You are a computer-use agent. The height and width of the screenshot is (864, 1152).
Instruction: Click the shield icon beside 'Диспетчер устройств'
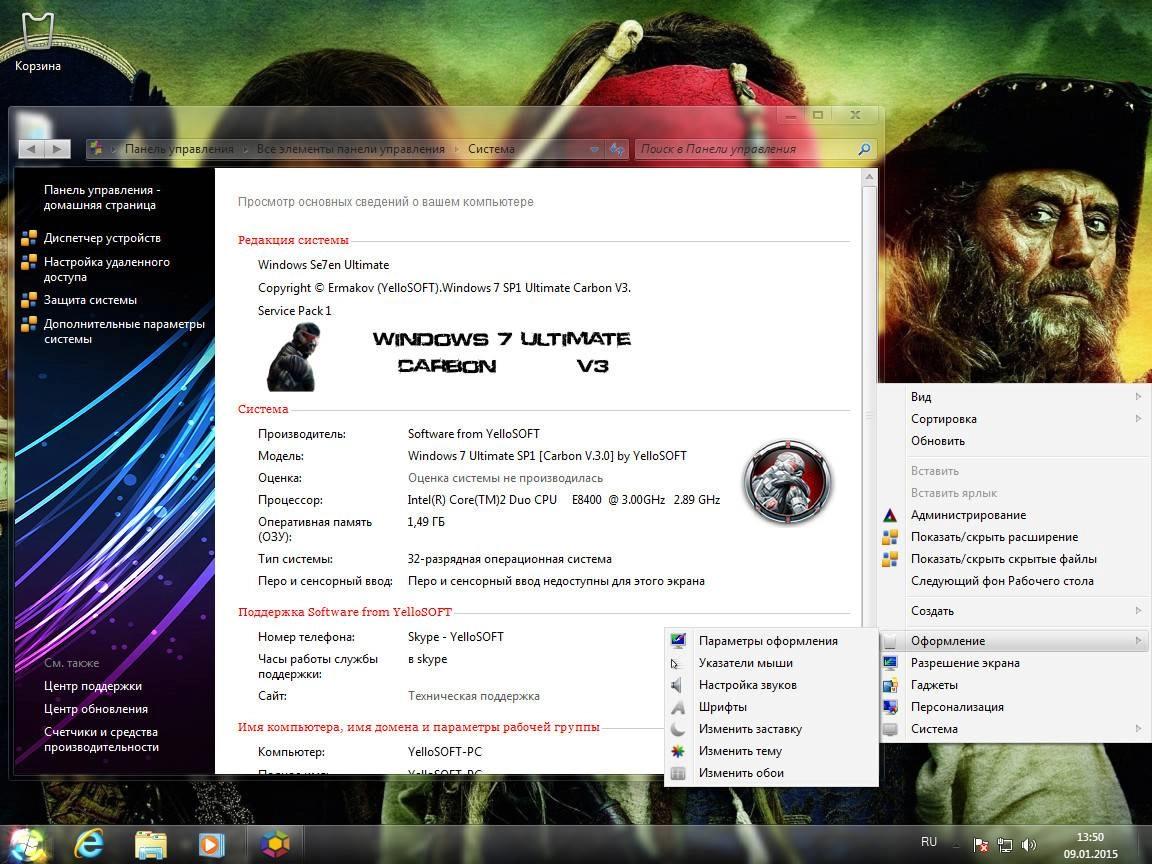pyautogui.click(x=29, y=238)
